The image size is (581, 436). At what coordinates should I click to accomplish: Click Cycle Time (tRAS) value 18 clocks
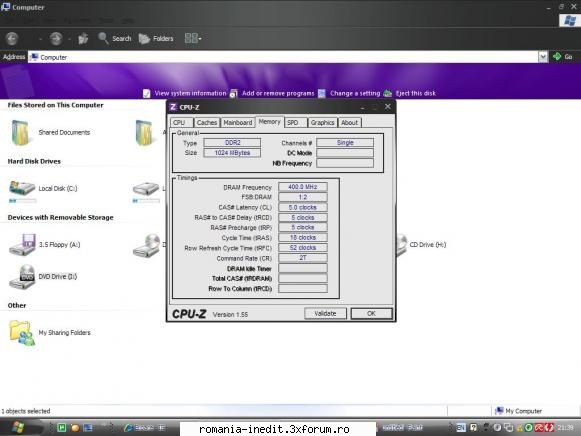(303, 237)
